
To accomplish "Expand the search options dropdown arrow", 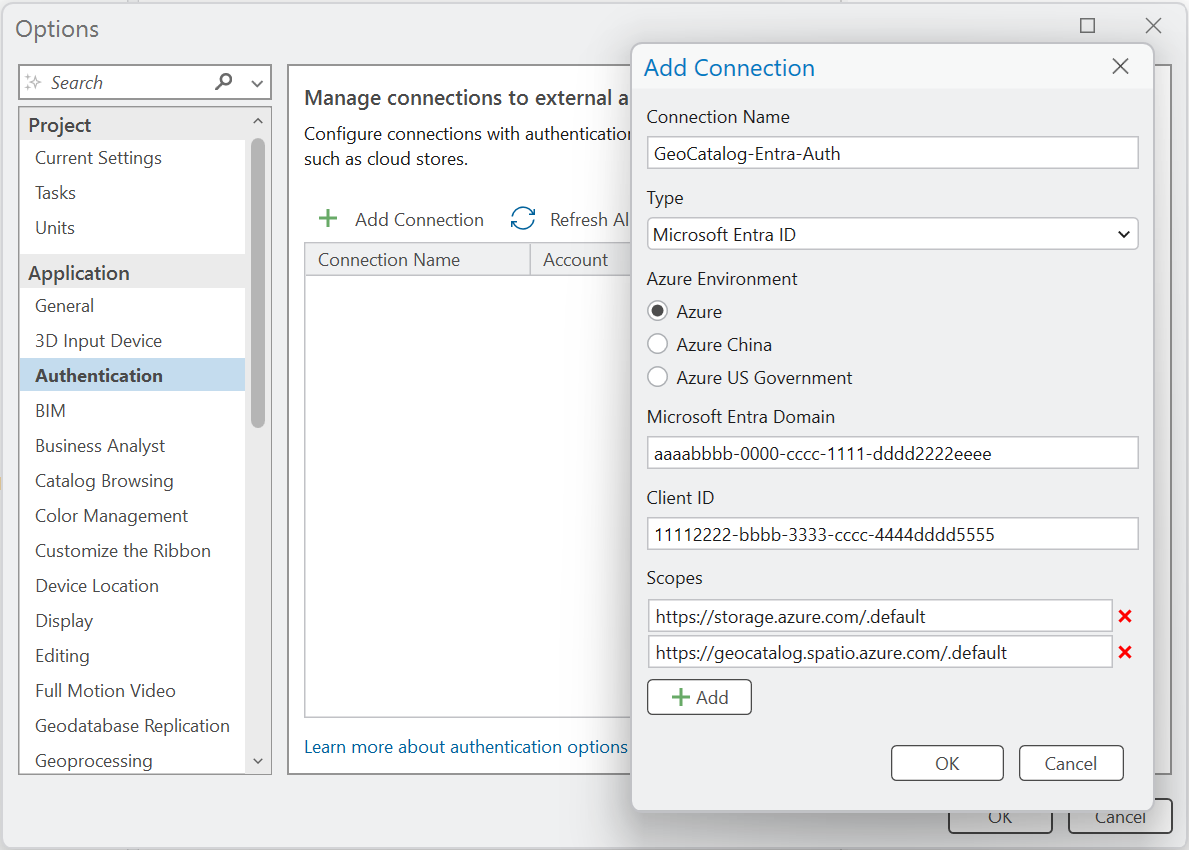I will click(x=257, y=83).
